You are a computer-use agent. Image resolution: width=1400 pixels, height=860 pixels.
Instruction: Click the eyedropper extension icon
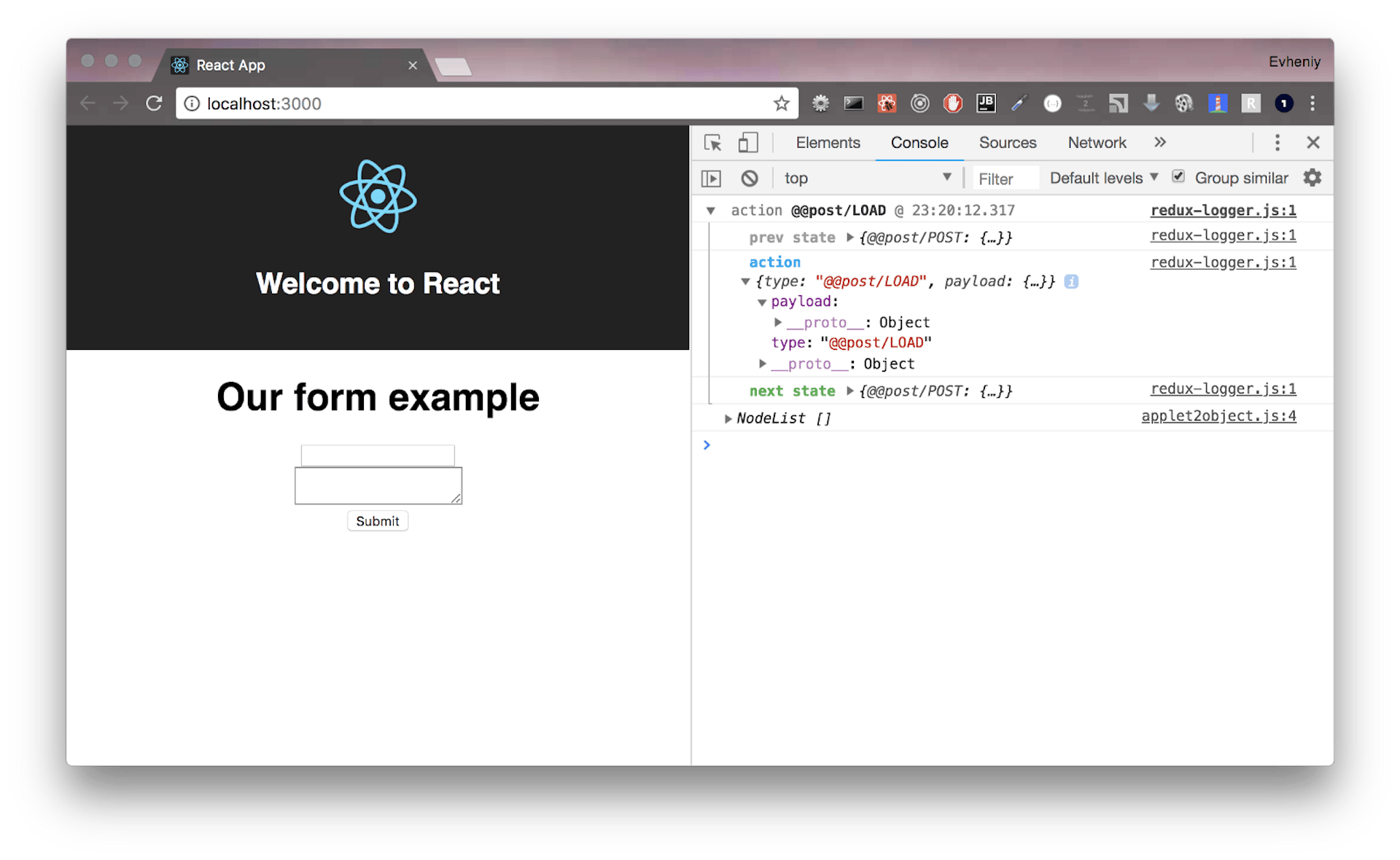click(1019, 103)
